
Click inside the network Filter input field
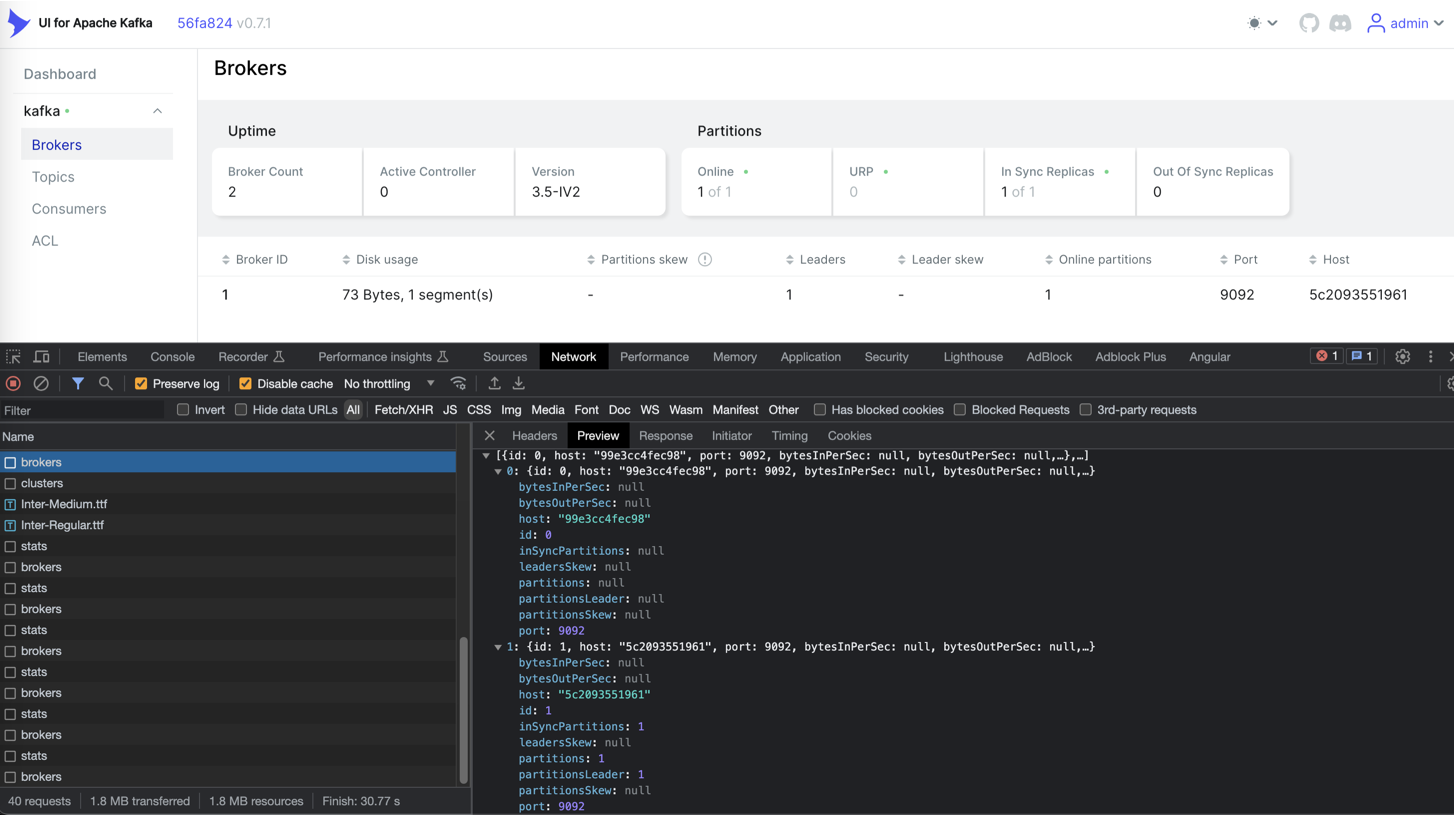pyautogui.click(x=80, y=409)
